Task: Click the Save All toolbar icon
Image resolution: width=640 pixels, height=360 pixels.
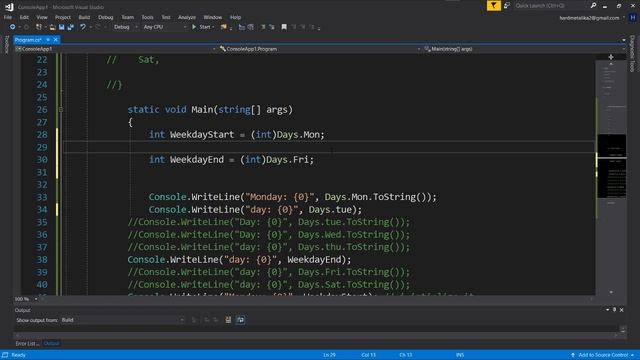Action: click(x=71, y=27)
